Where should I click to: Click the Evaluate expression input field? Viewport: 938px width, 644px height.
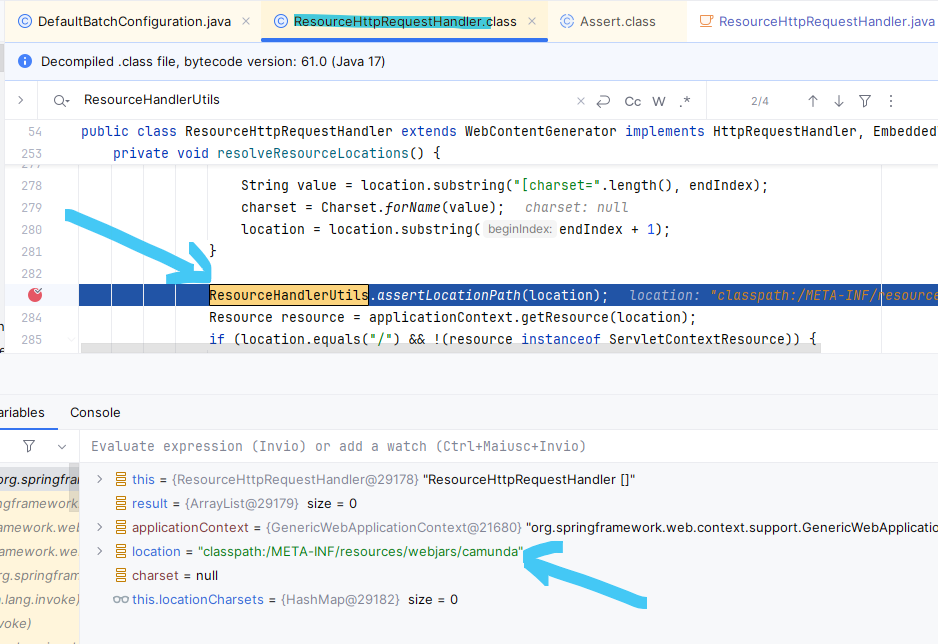point(300,446)
